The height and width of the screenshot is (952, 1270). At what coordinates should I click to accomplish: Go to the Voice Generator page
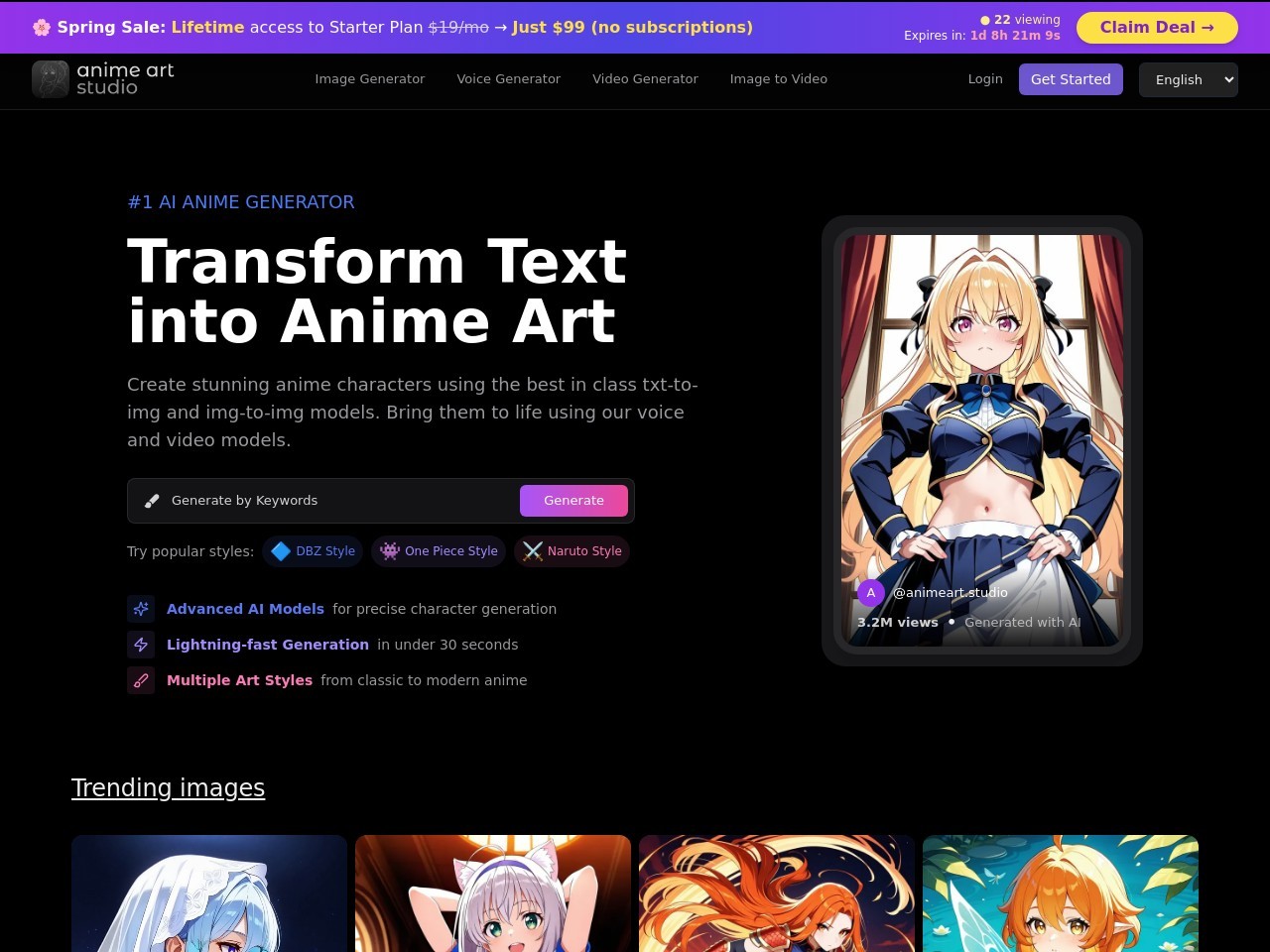coord(509,79)
